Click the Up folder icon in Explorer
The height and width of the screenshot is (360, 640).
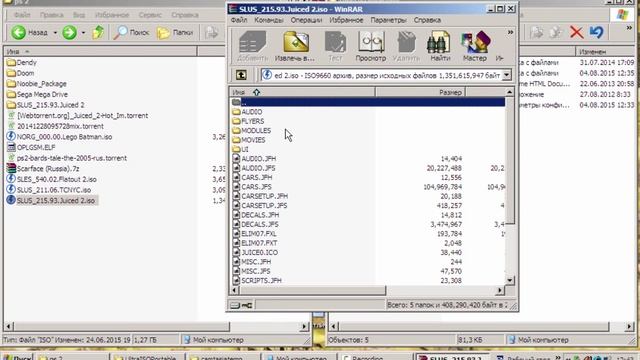98,32
